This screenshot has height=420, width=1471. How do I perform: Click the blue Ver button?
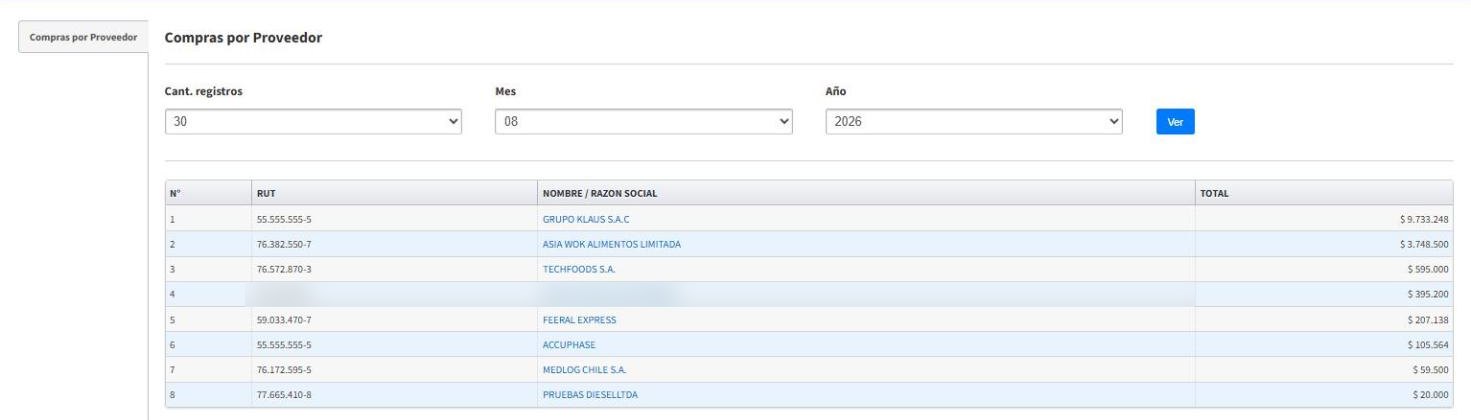(x=1175, y=122)
